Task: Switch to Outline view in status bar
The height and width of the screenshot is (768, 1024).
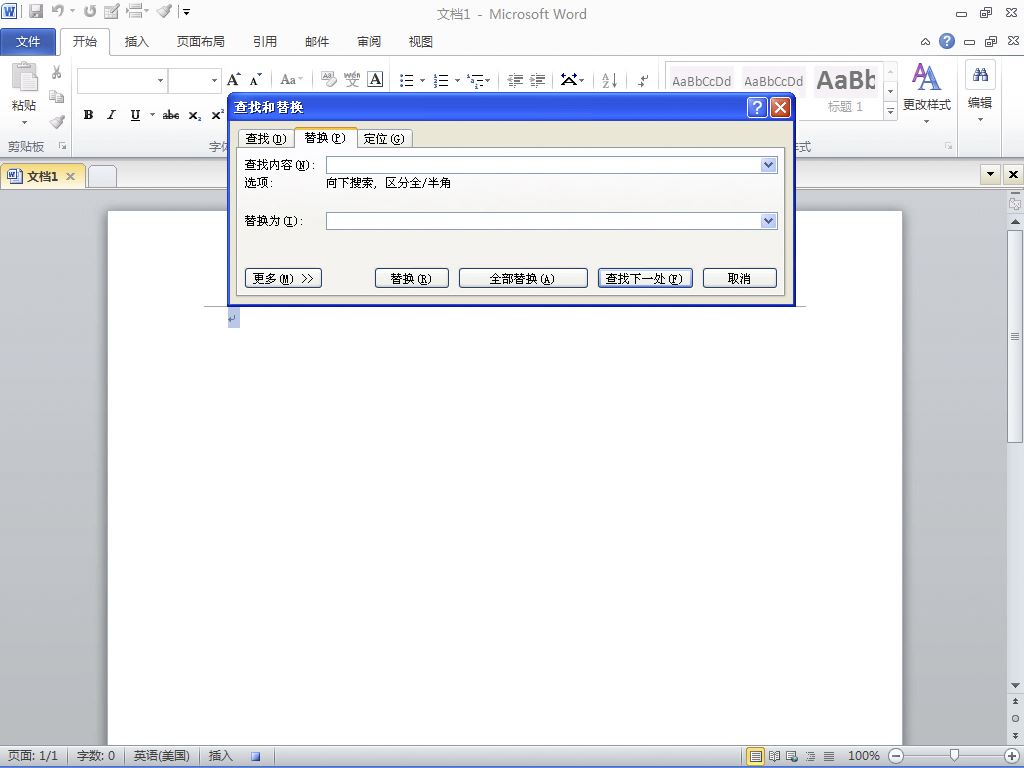Action: (810, 756)
